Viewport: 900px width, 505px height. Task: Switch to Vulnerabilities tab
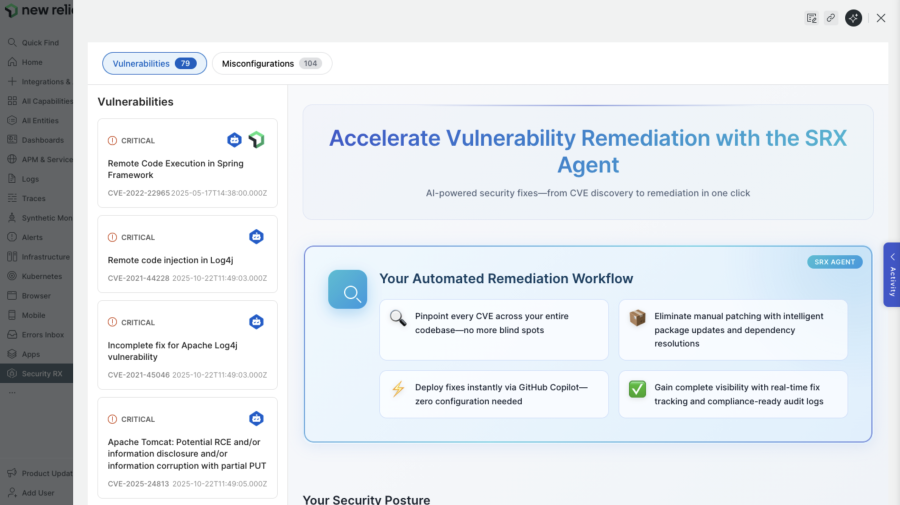[x=154, y=64]
